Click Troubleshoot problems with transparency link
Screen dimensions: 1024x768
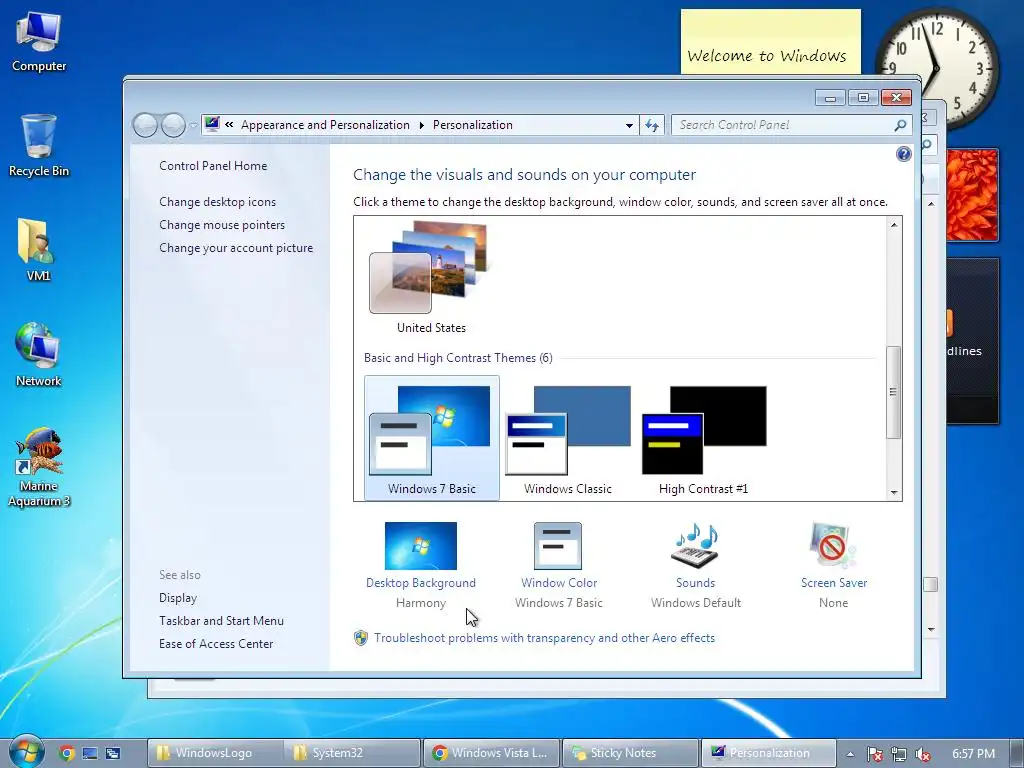545,638
